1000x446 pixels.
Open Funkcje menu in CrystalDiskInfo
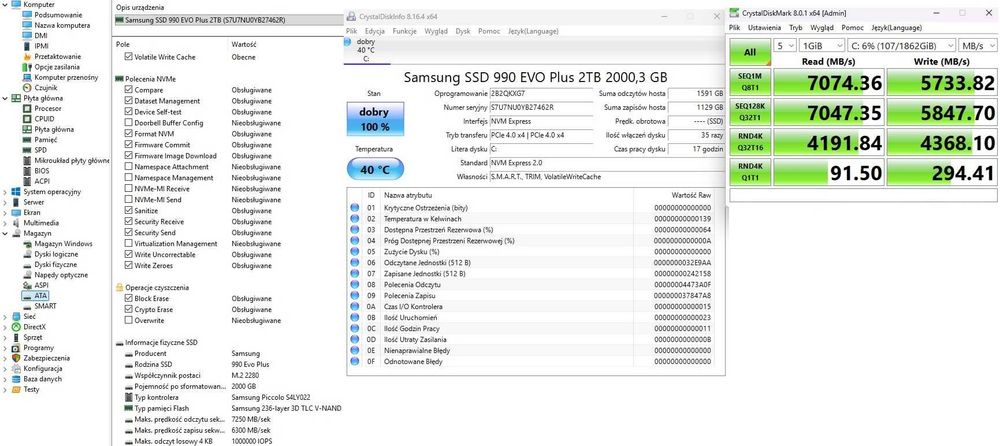pos(404,31)
